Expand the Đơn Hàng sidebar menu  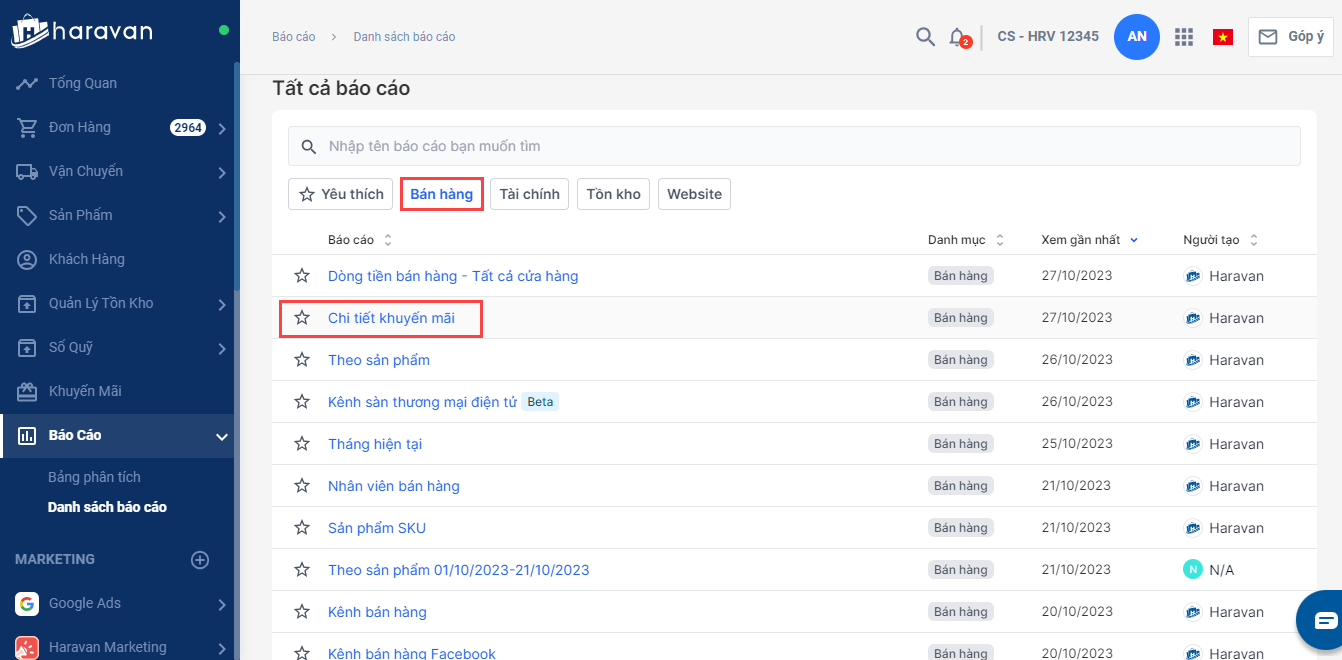tap(222, 128)
